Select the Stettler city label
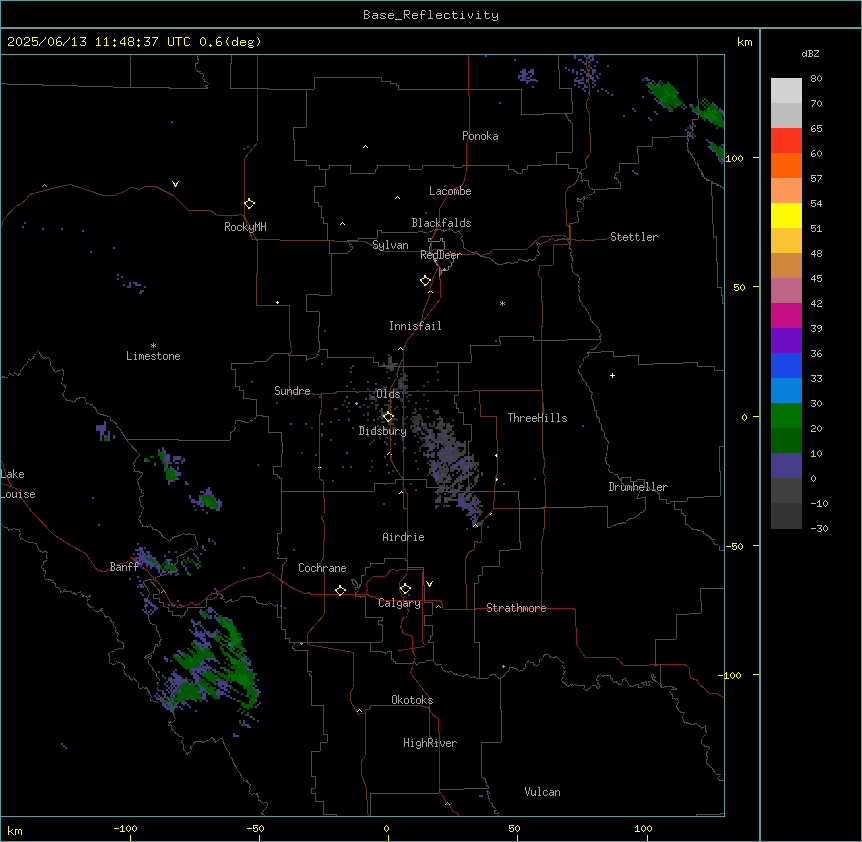The height and width of the screenshot is (842, 862). pos(634,237)
